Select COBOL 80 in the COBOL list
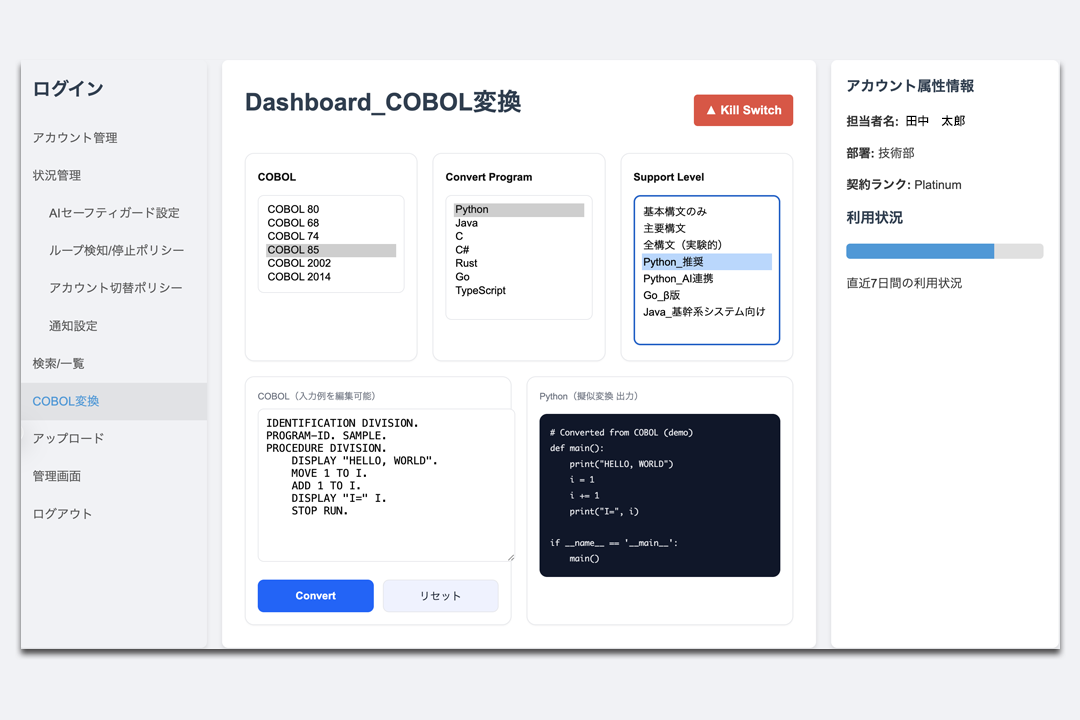Screen dimensions: 1080x720 pyautogui.click(x=331, y=209)
